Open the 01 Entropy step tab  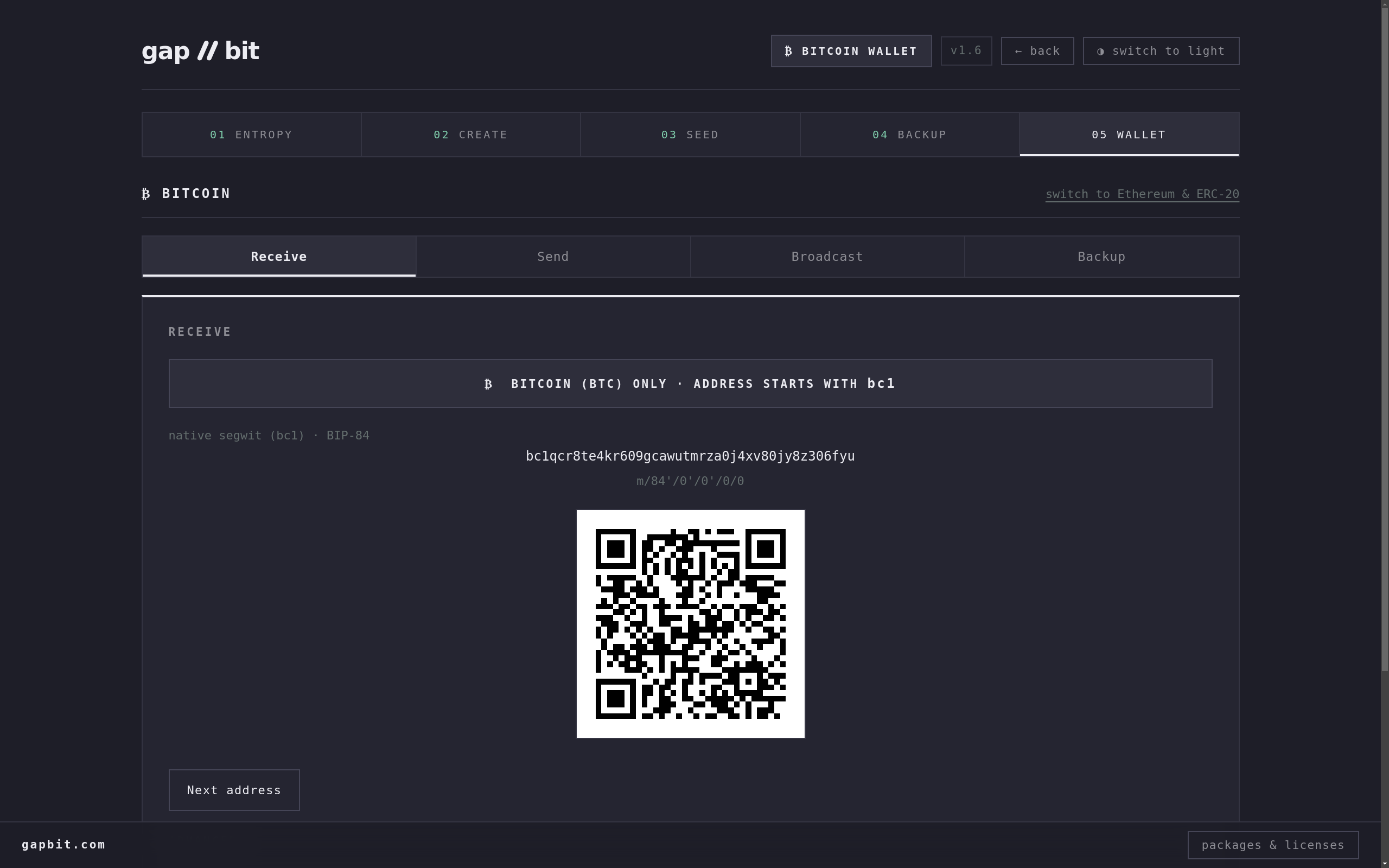pos(251,135)
